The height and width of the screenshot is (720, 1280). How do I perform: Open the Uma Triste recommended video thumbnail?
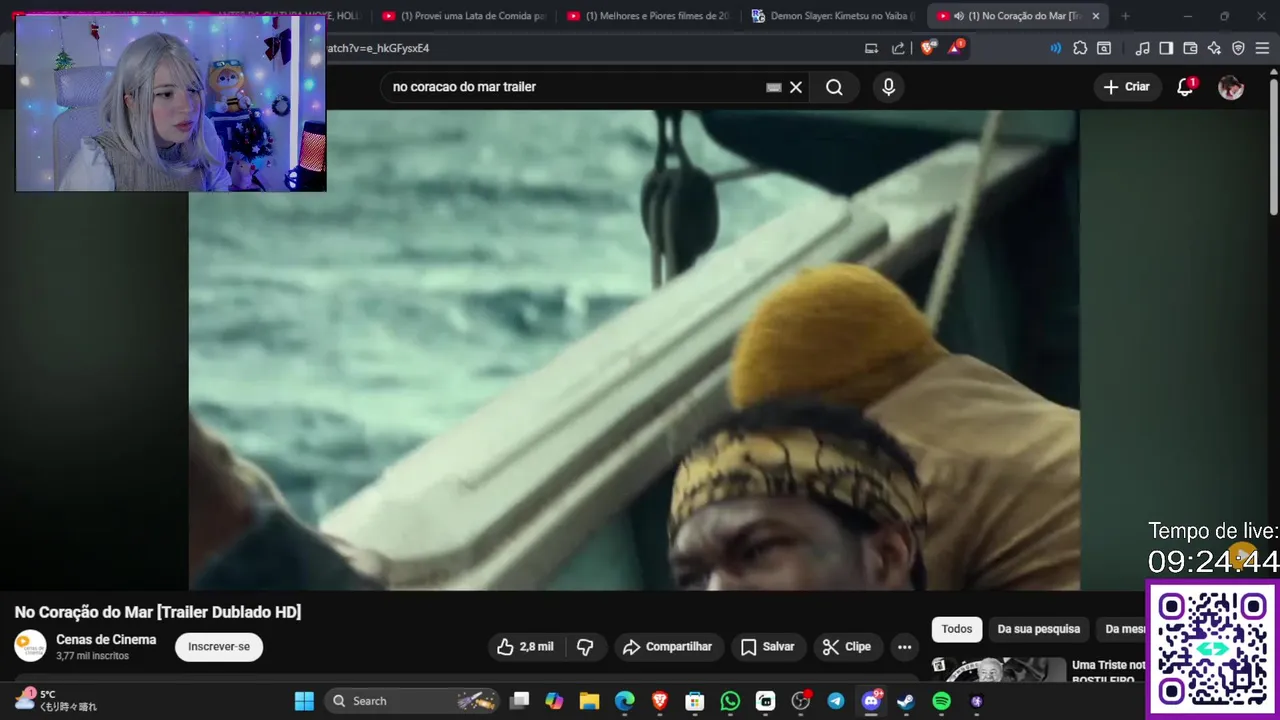click(x=998, y=670)
